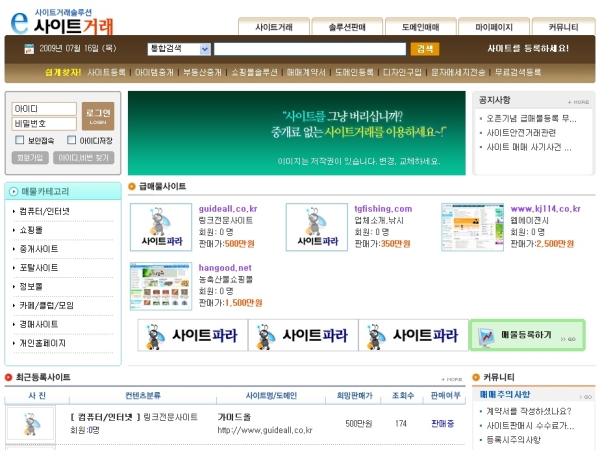Click the 매물카테고리 header arrow icon
This screenshot has width=600, height=450.
click(13, 191)
